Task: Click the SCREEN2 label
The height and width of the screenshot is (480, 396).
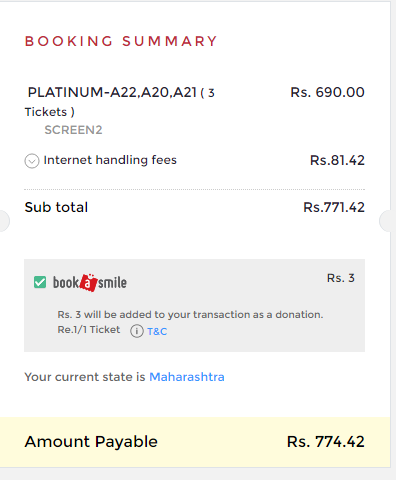Action: click(x=73, y=130)
